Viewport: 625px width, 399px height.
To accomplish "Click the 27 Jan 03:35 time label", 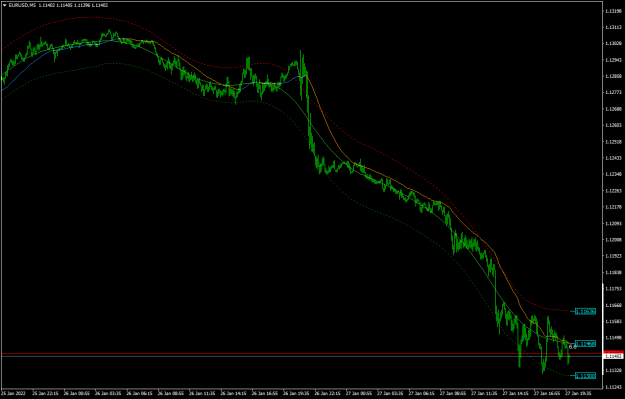I will (390, 393).
